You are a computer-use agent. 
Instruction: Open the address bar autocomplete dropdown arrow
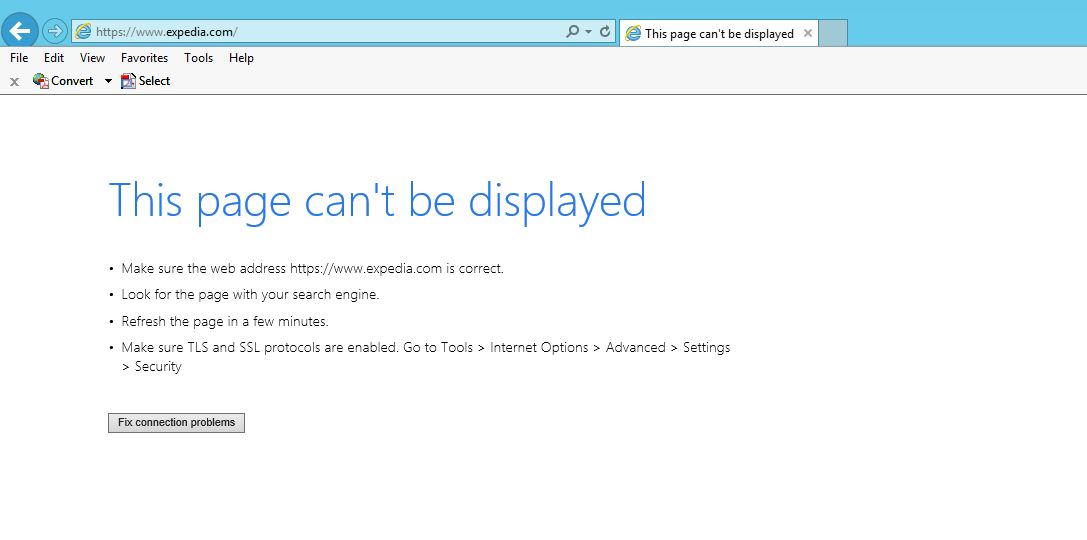click(588, 32)
